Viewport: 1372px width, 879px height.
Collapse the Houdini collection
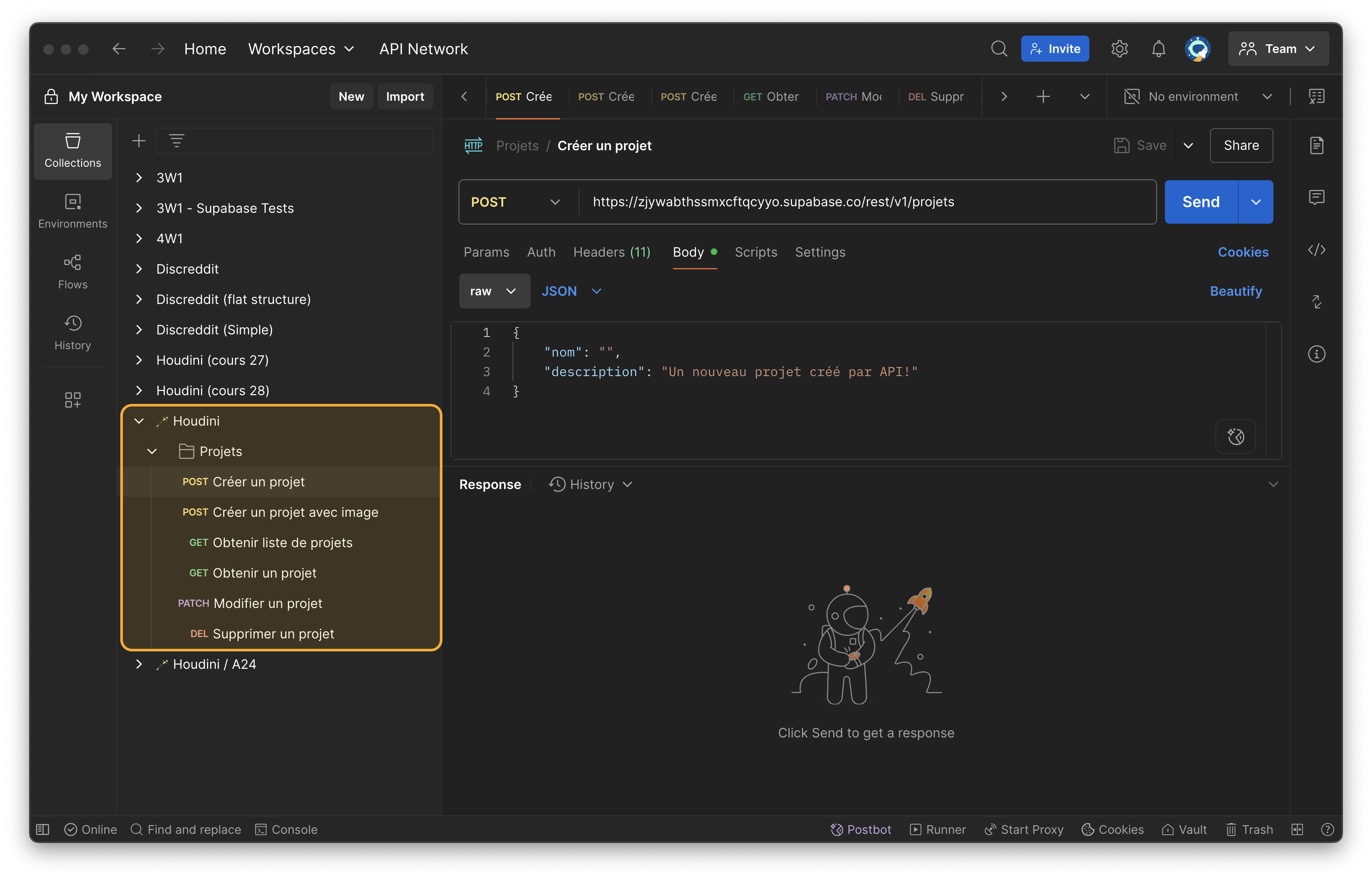click(x=139, y=421)
